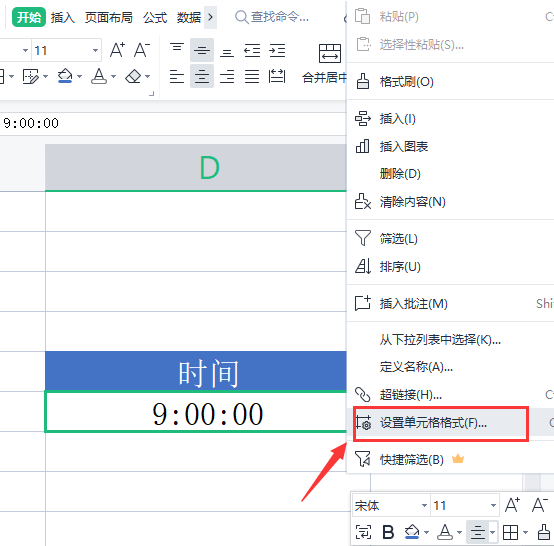Toggle bold in the mini toolbar
Viewport: 554px width, 546px height.
pos(388,532)
